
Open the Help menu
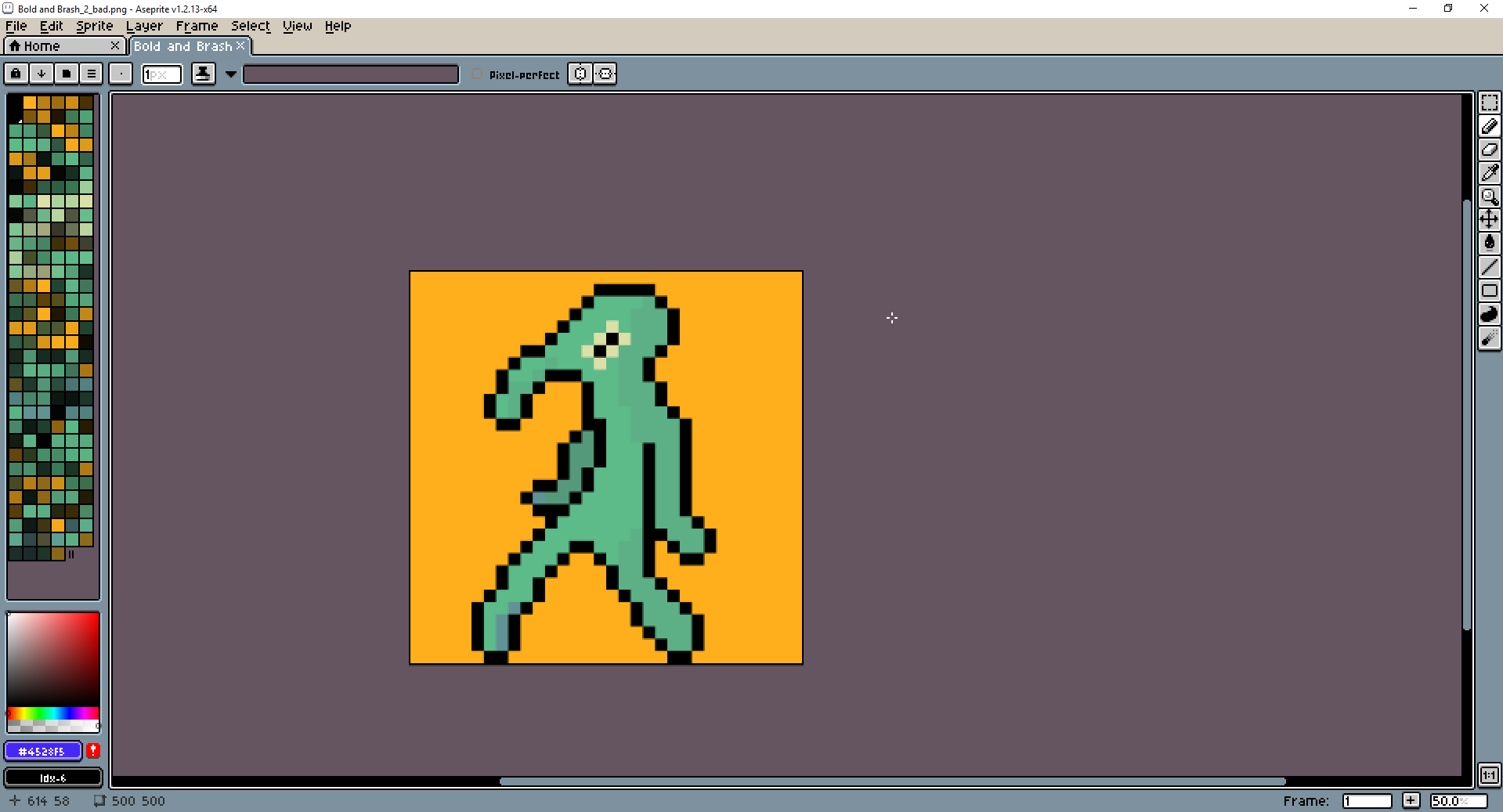click(x=338, y=26)
